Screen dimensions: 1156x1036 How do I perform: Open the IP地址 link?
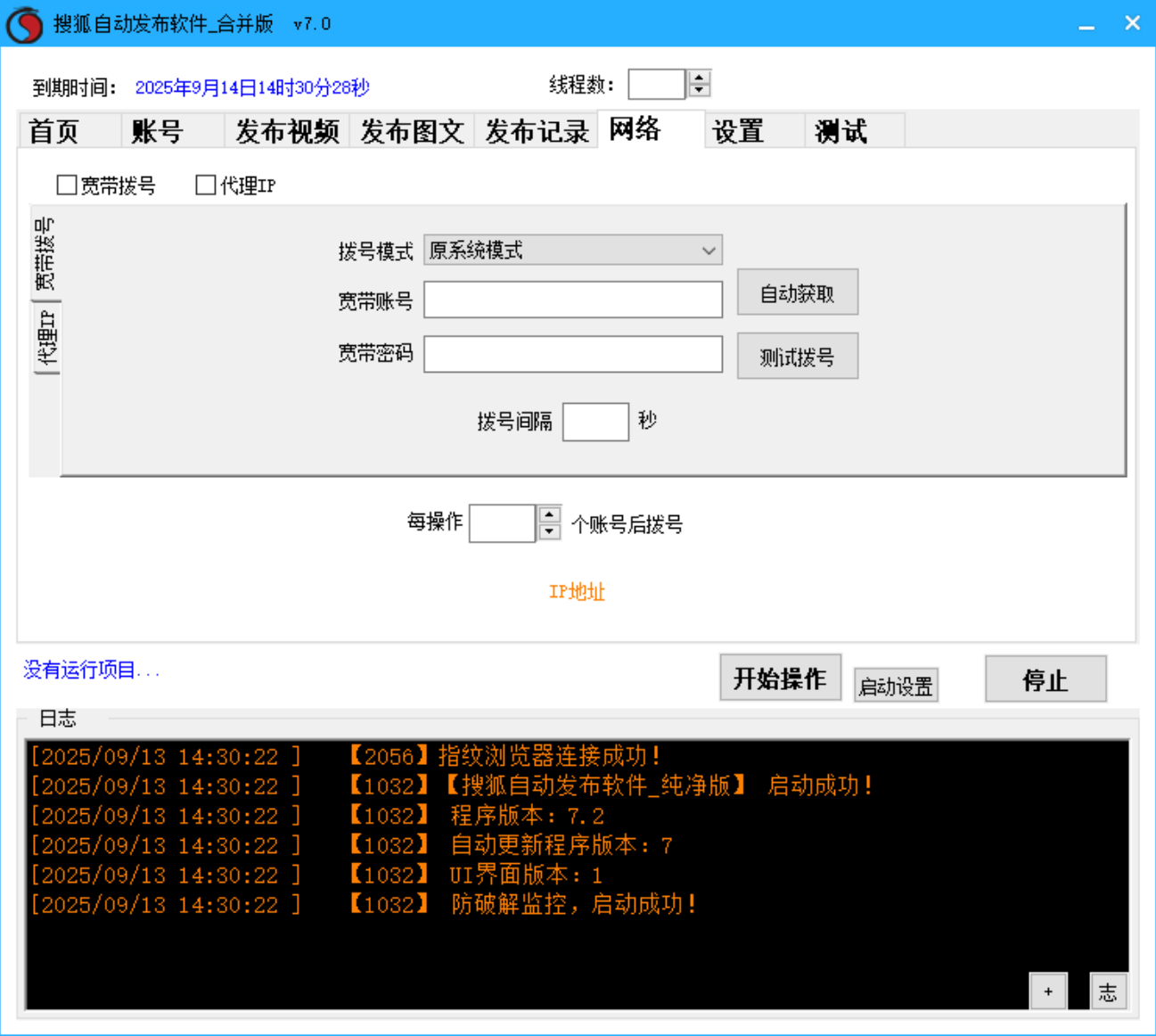tap(577, 591)
